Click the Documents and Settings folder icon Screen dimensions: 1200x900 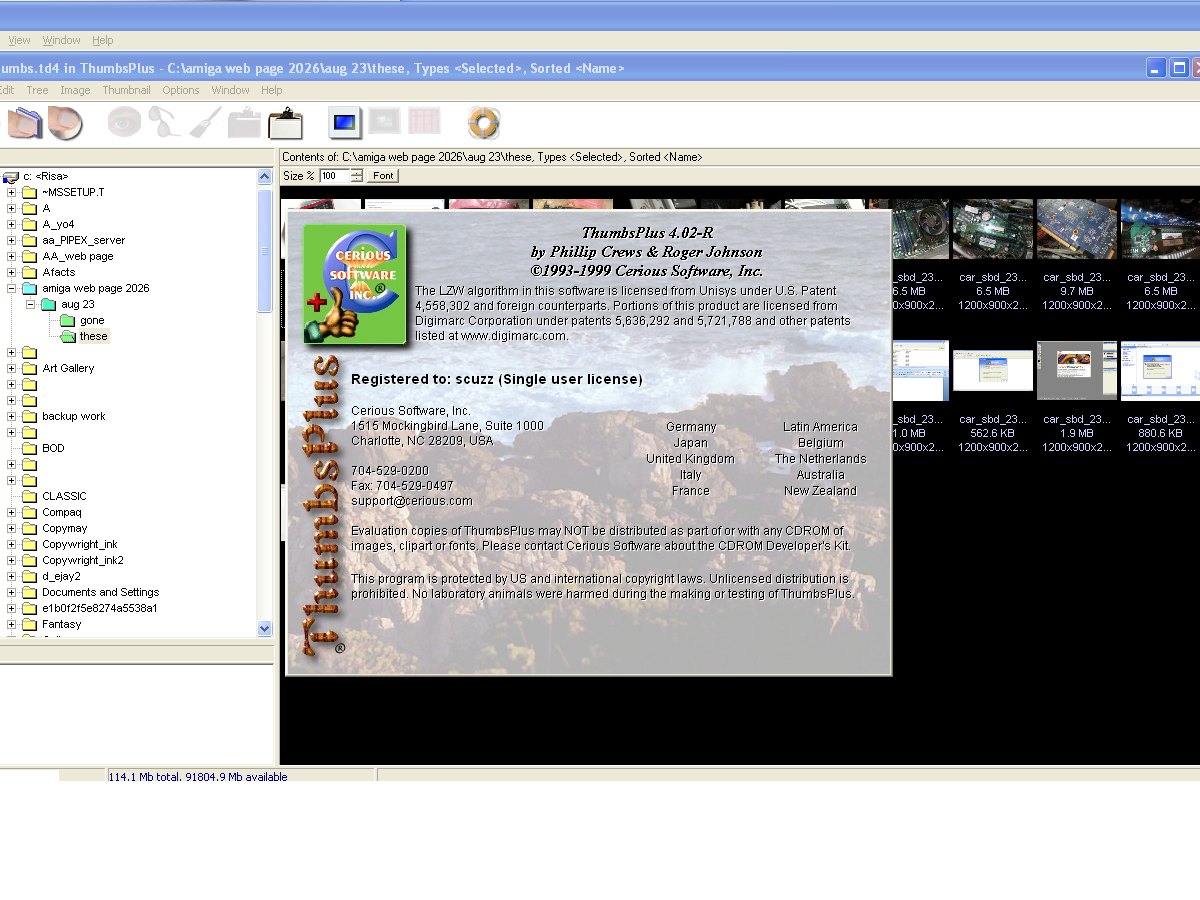30,592
